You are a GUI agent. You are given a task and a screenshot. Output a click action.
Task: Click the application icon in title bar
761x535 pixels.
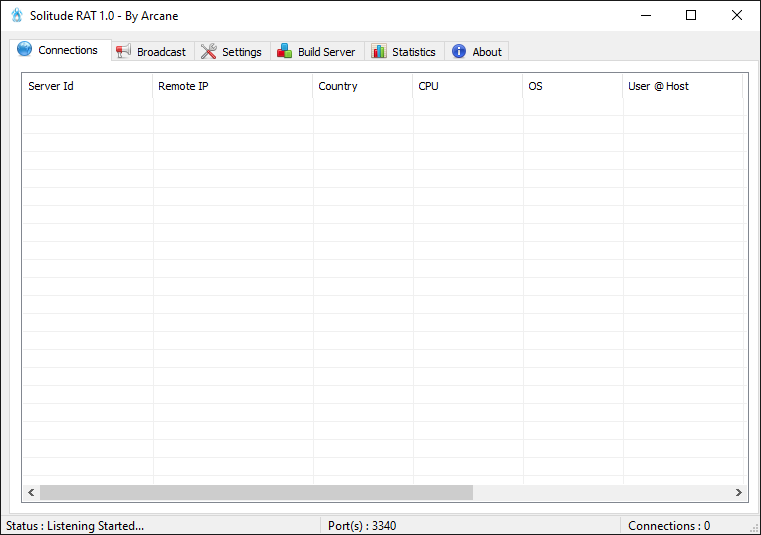(x=16, y=16)
